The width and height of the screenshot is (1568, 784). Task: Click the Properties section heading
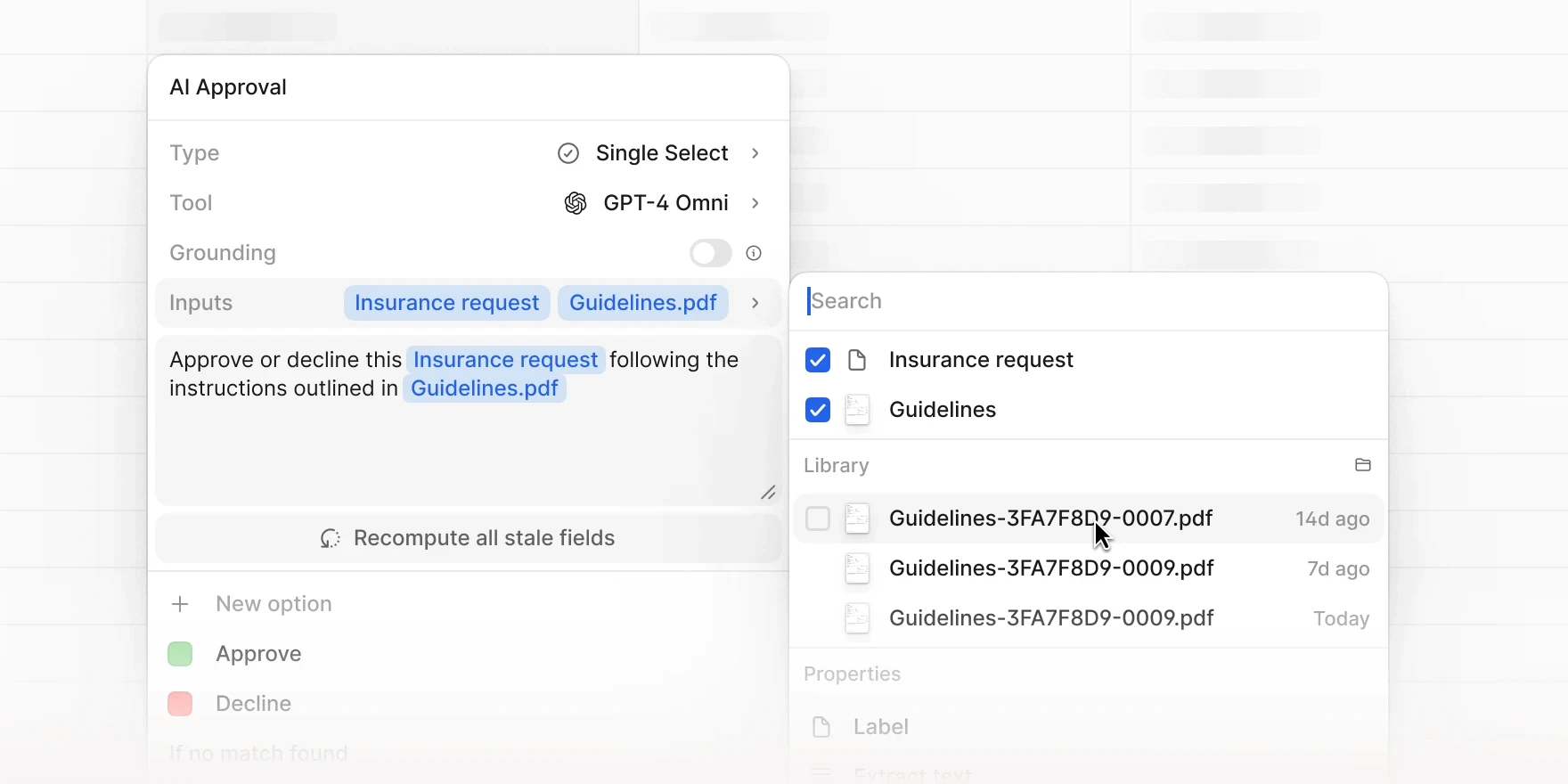click(853, 674)
